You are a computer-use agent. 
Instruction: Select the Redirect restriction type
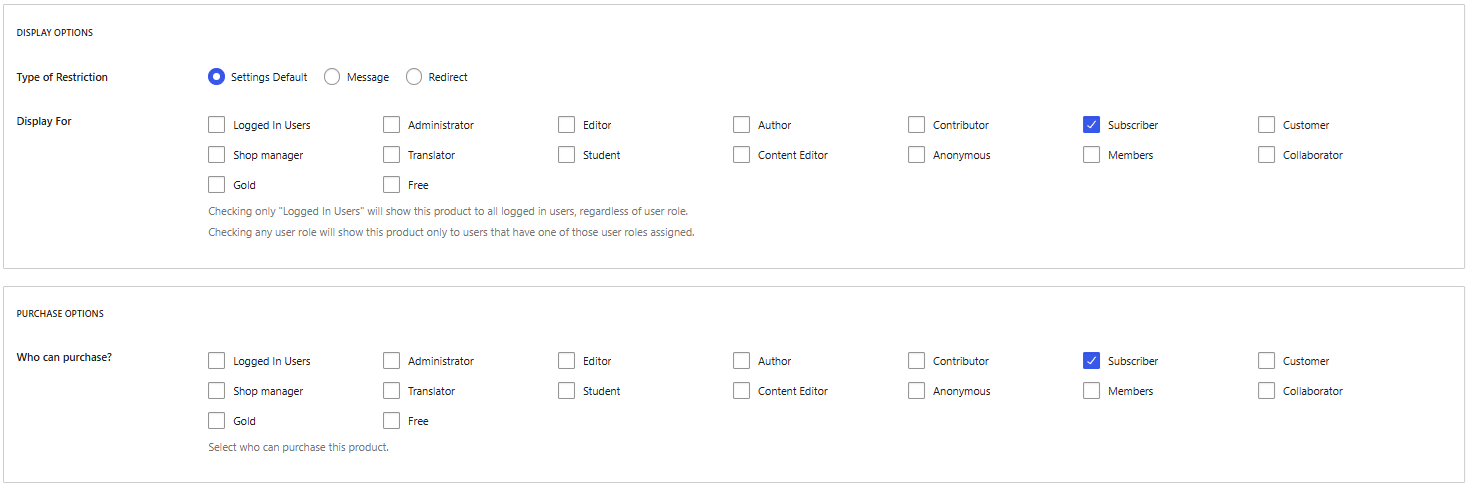point(414,77)
